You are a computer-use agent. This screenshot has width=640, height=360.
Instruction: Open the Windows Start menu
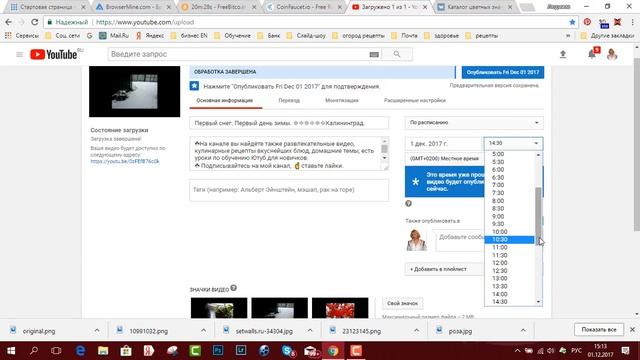tap(11, 351)
